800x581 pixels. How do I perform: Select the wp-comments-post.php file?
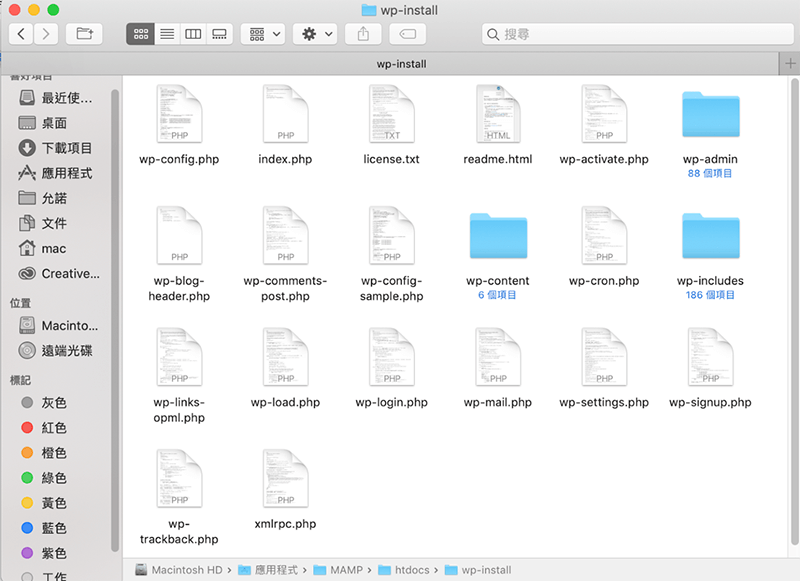click(285, 254)
